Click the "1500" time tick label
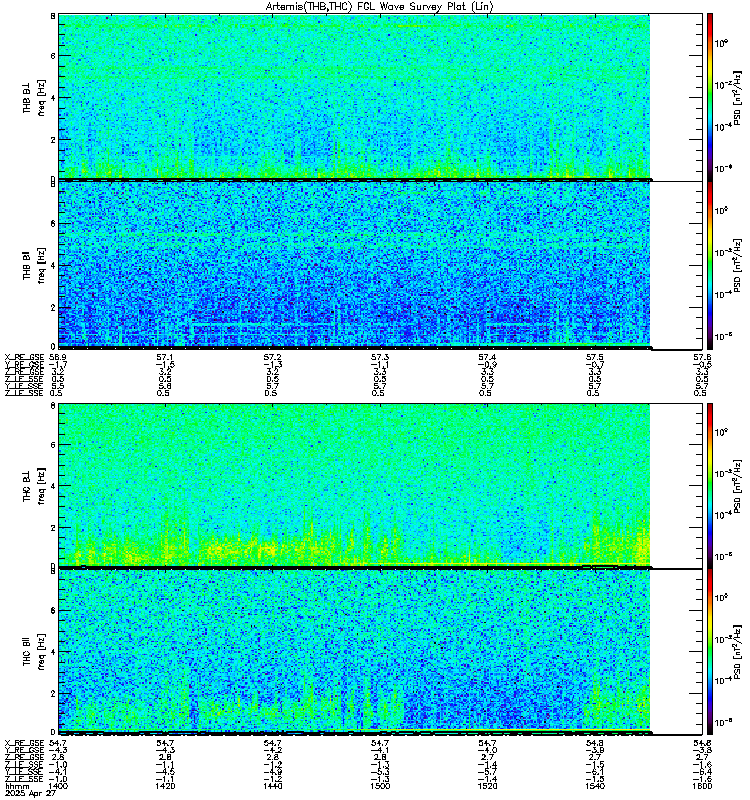The height and width of the screenshot is (800, 750). 380,786
